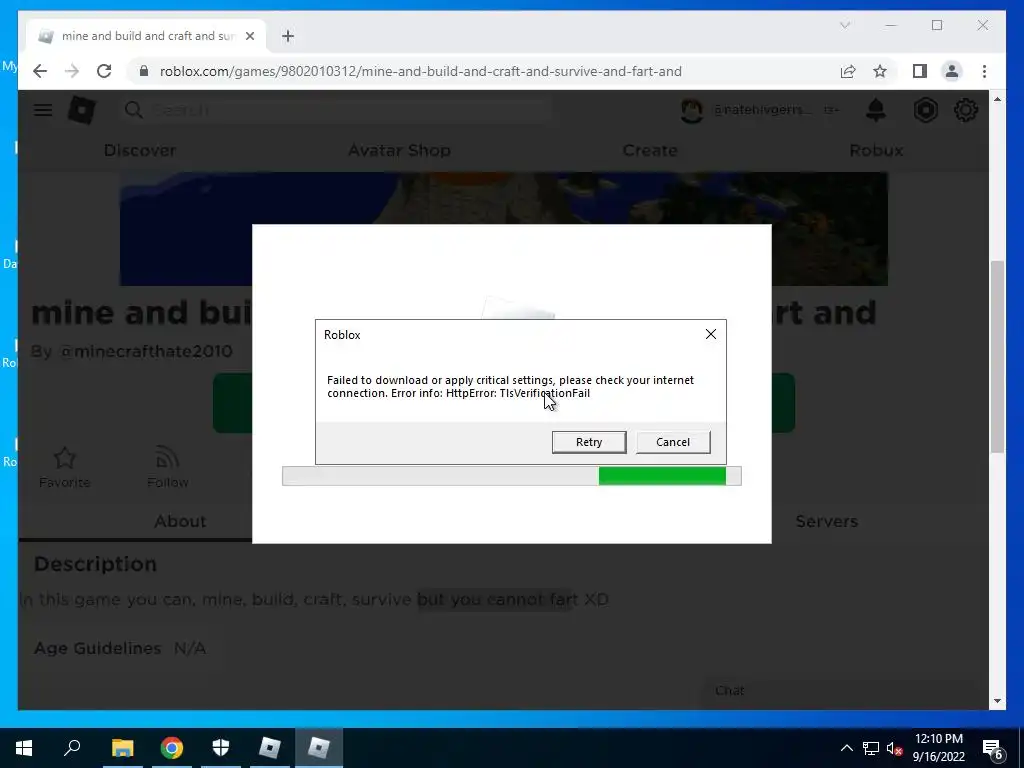Open Chrome's side panel icon

[x=920, y=71]
